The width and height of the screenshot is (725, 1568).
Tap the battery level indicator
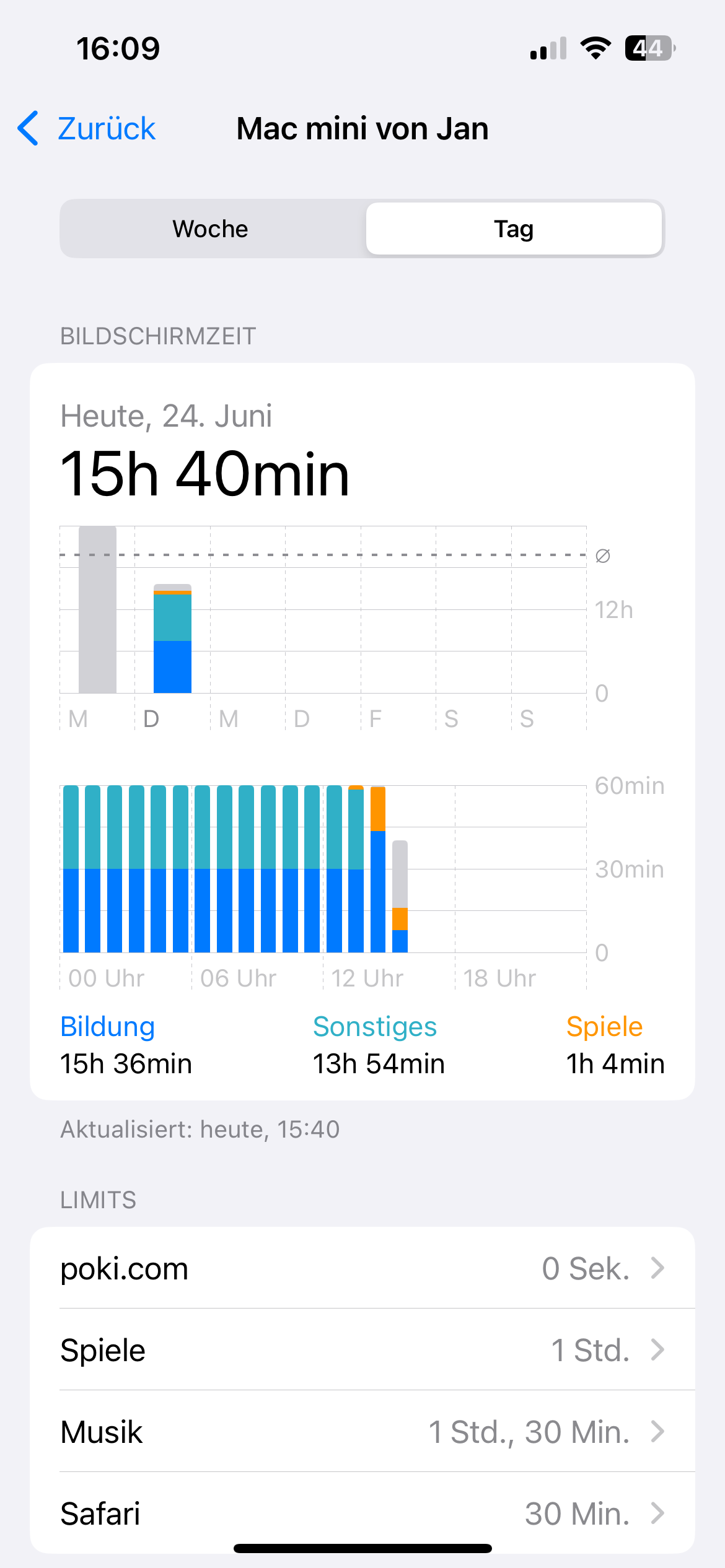point(649,48)
